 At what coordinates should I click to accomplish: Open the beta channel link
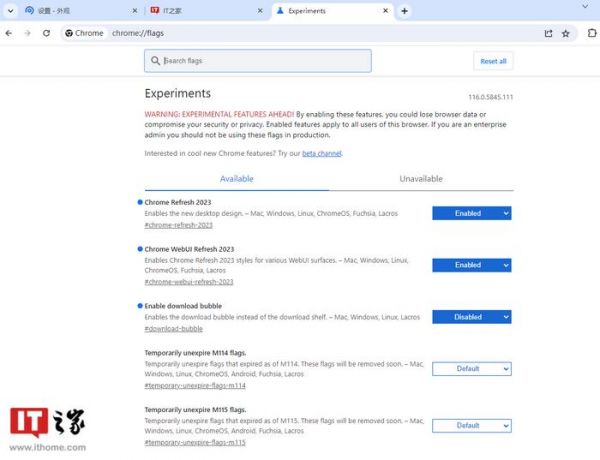(321, 153)
